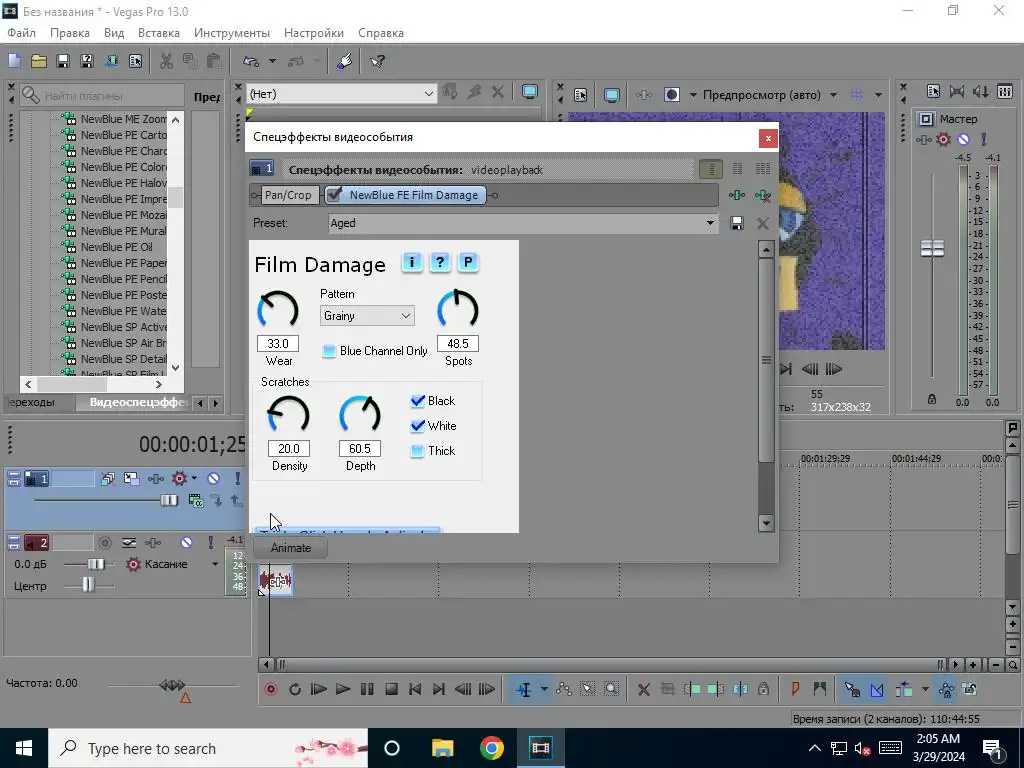
Task: Mute master bus circle icon
Action: [x=963, y=139]
